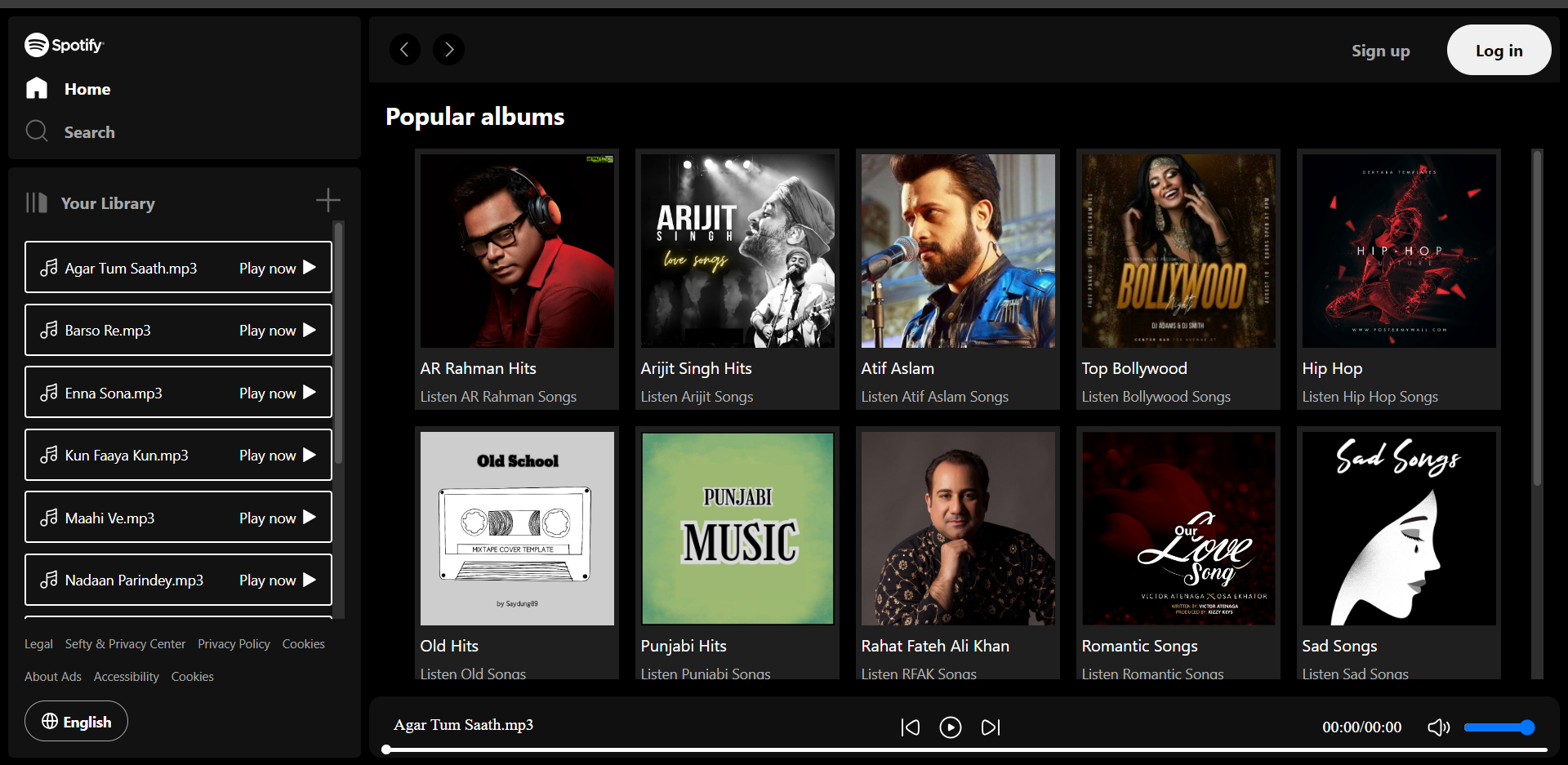
Task: Select the Agar Tum Saath.mp3 song title
Action: click(131, 268)
